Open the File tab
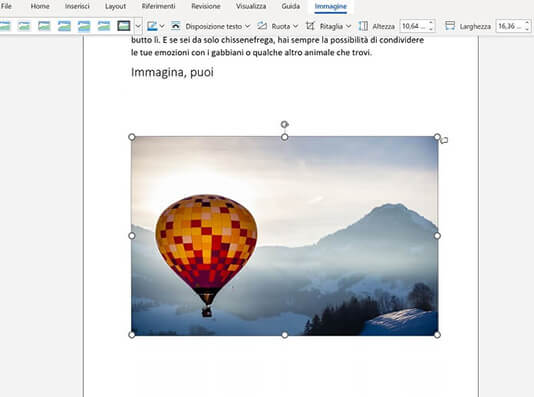534x397 pixels. 6,6
